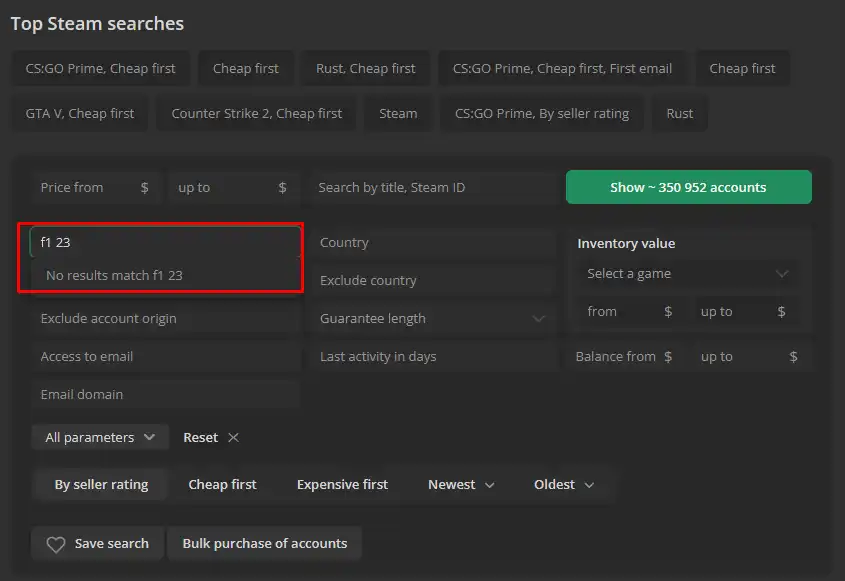
Task: Focus the Balance from input field
Action: click(x=624, y=357)
